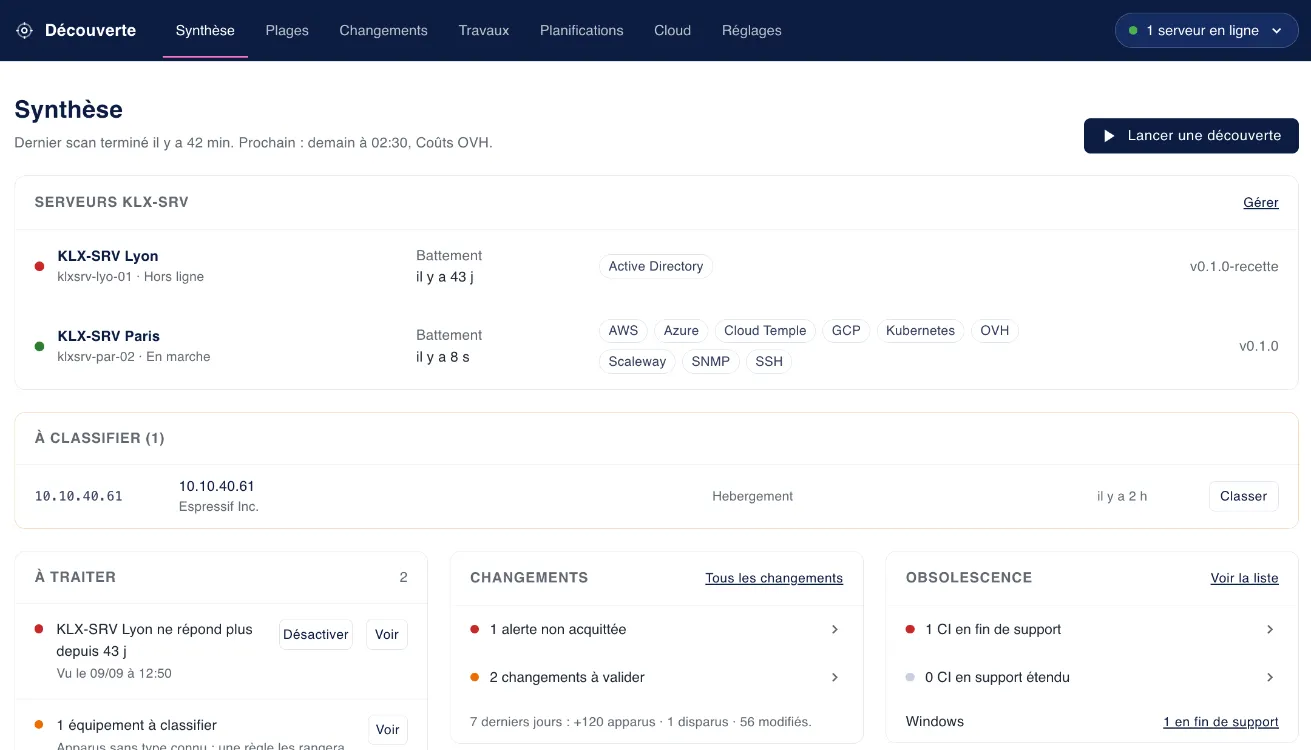Go to the Changements tab
This screenshot has width=1311, height=750.
pos(383,30)
